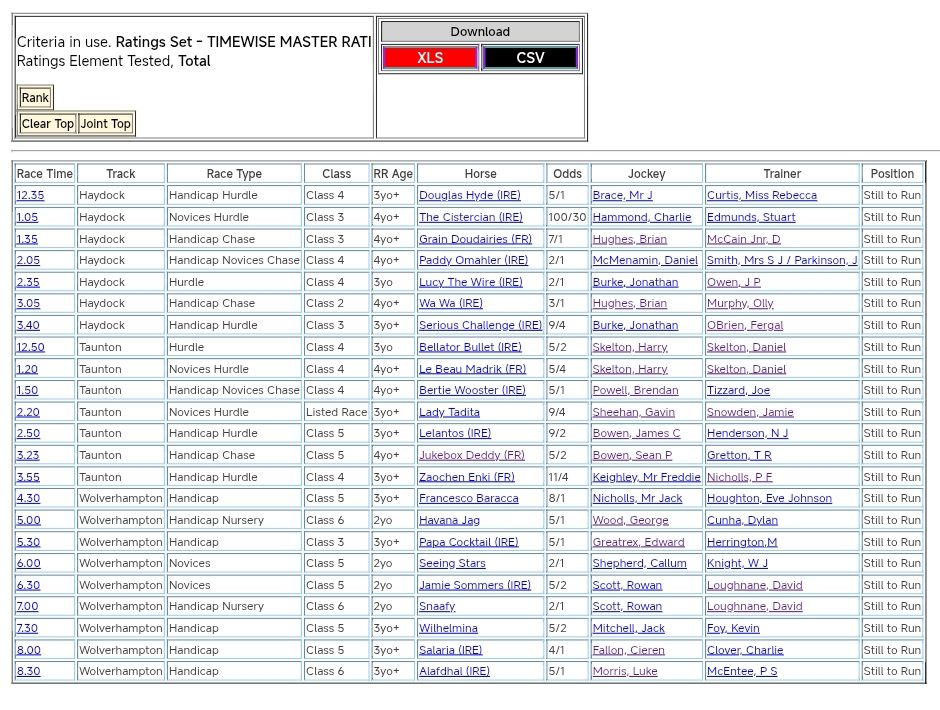940x710 pixels.
Task: Select horse Paddy Omahler (IRE)
Action: tap(473, 261)
